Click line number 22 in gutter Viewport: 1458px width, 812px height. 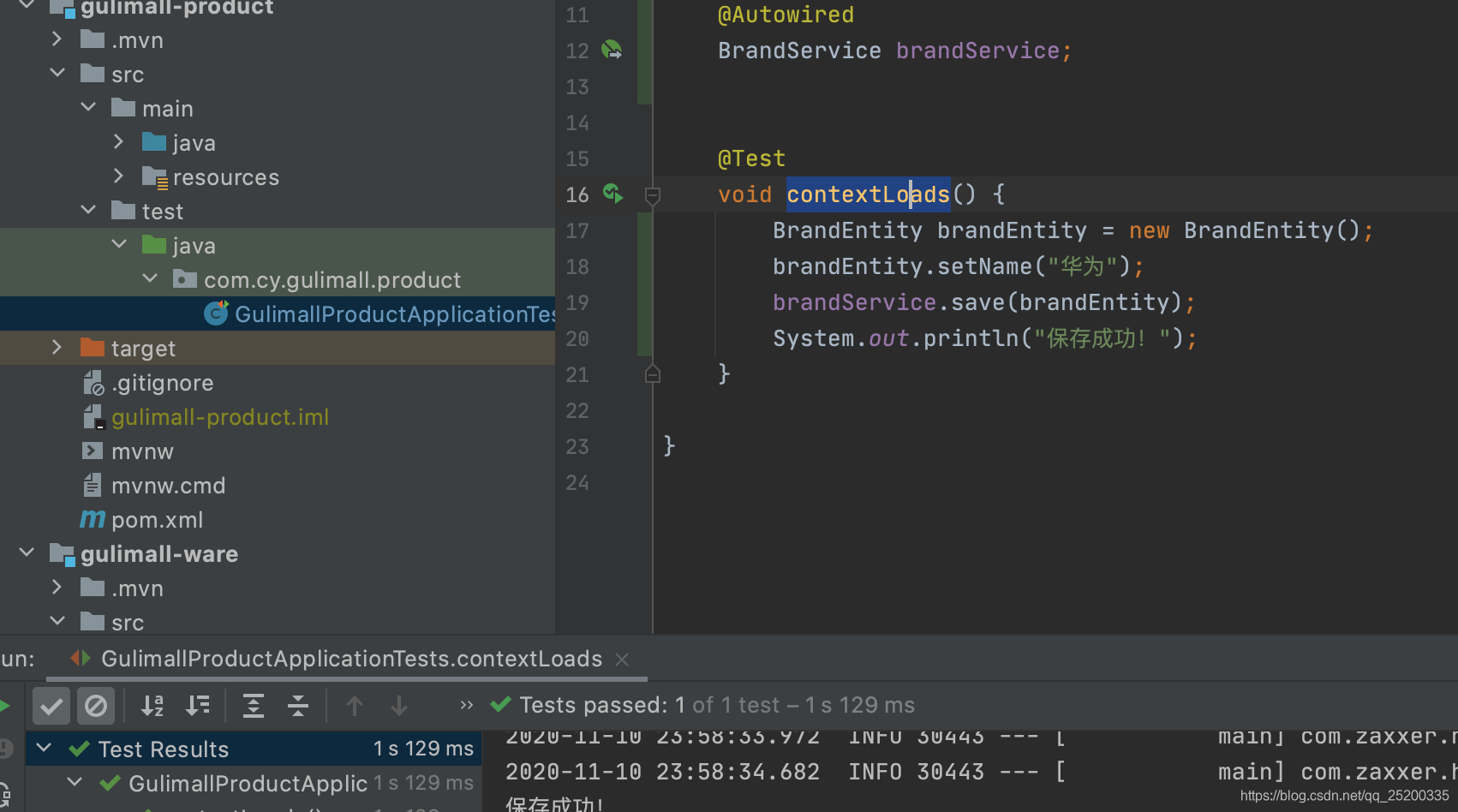pyautogui.click(x=577, y=410)
